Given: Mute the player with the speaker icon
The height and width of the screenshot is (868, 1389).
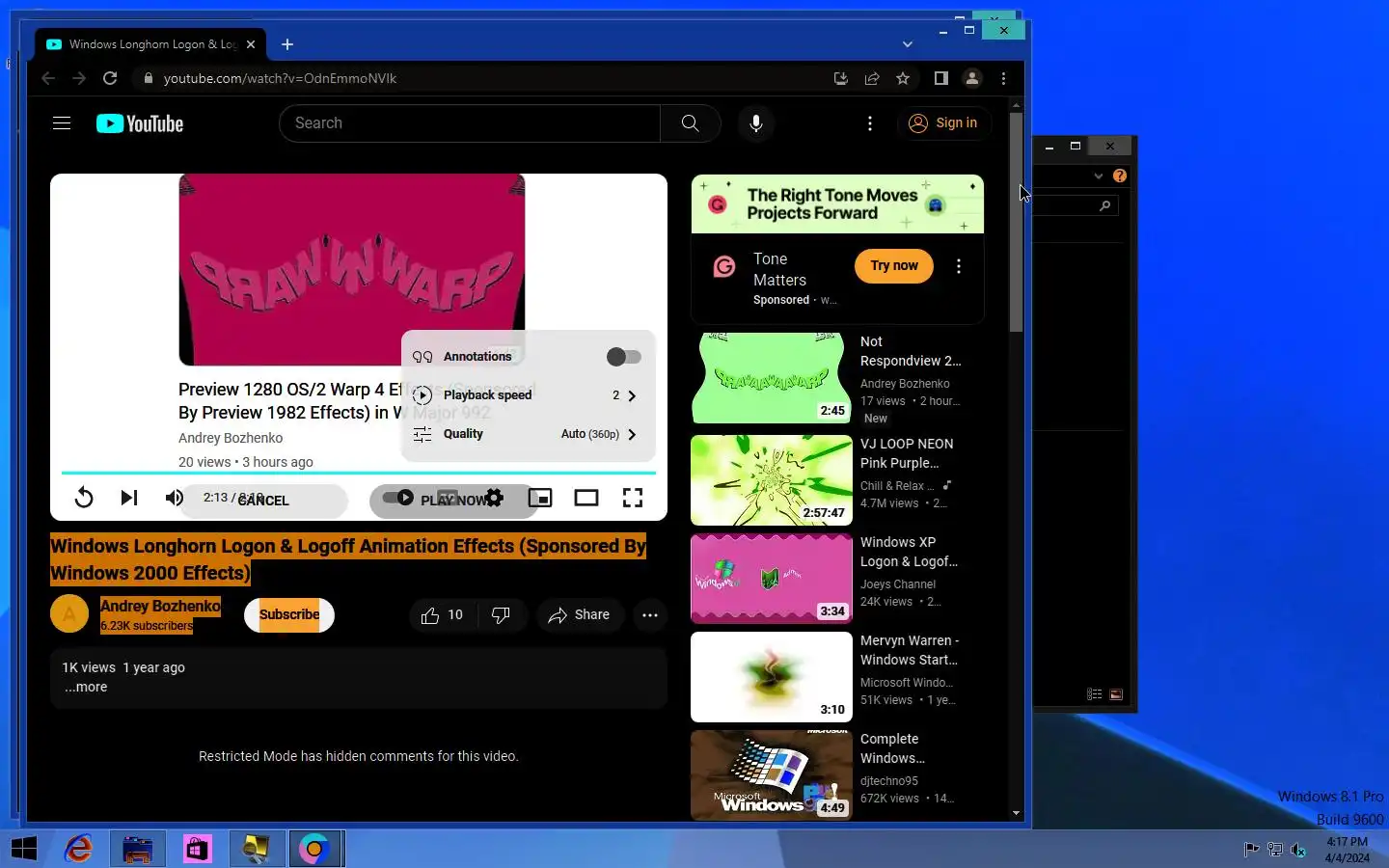Looking at the screenshot, I should coord(174,498).
